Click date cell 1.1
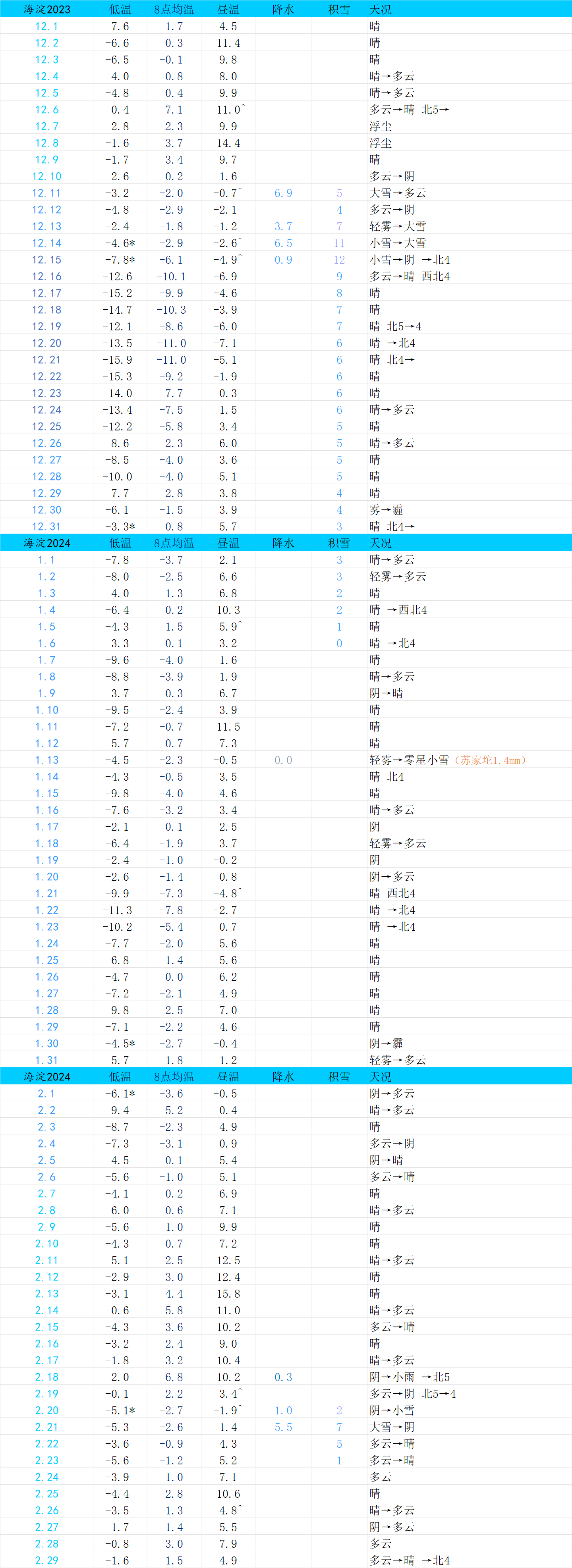 coord(47,560)
